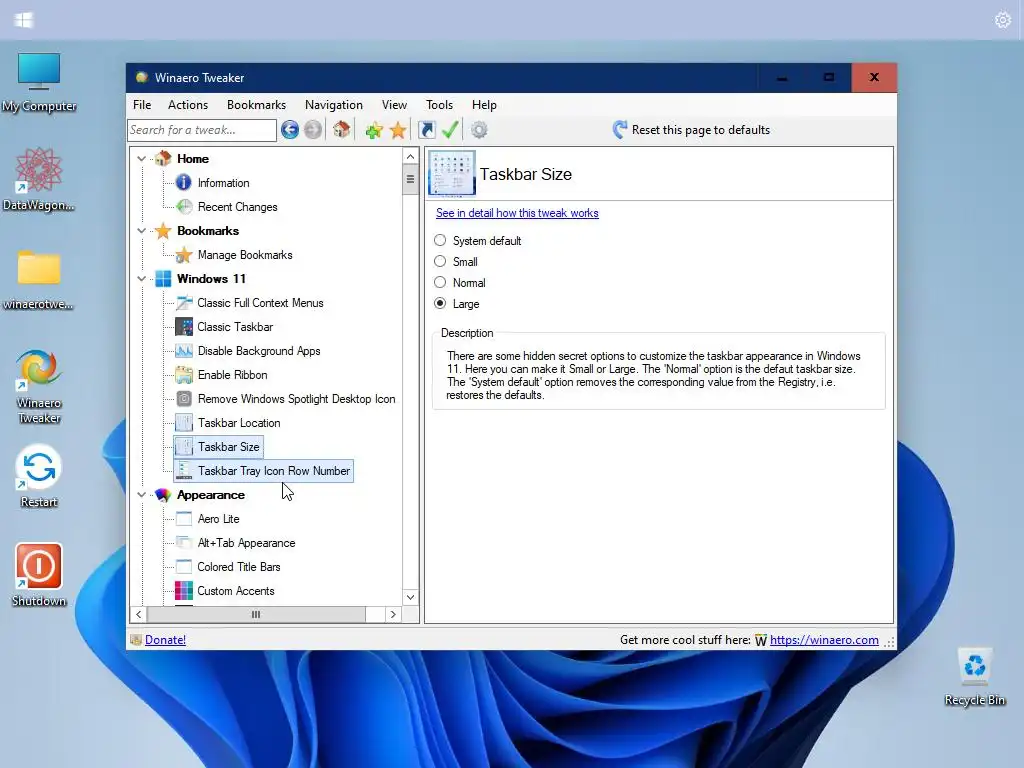Click the tree scroll up arrow
The image size is (1024, 768).
click(x=410, y=157)
